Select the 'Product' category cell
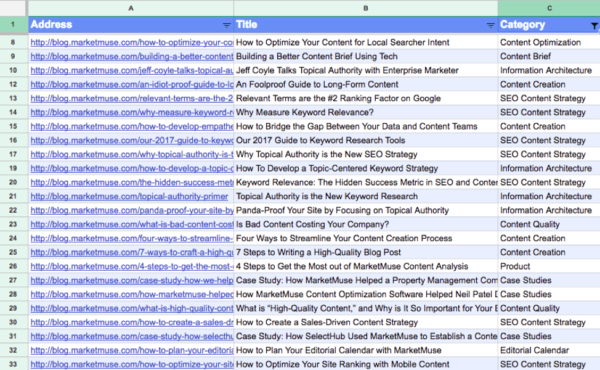 coord(549,266)
